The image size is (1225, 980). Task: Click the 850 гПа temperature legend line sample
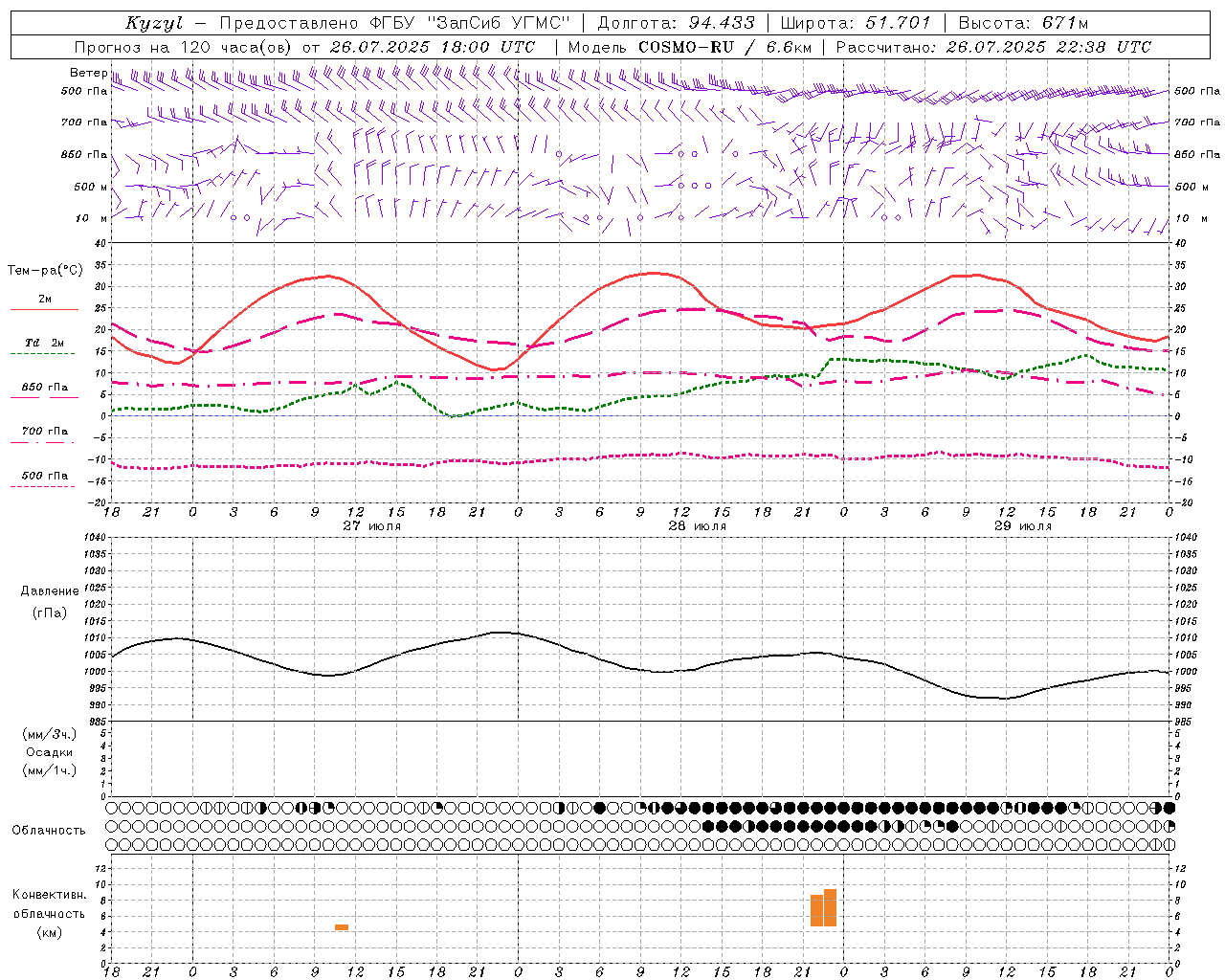coord(44,397)
